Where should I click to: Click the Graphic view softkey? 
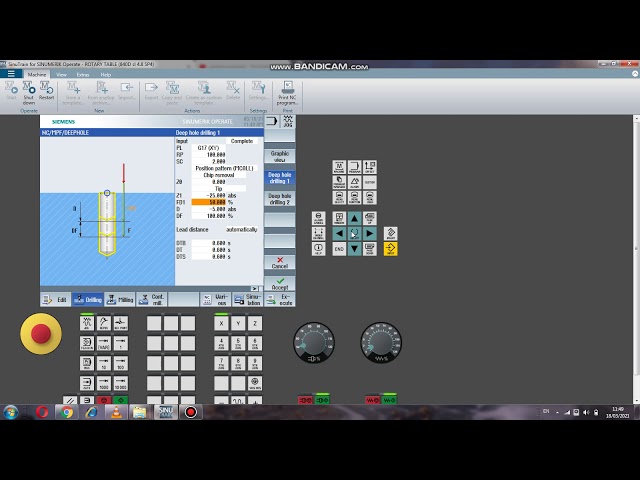(x=280, y=156)
